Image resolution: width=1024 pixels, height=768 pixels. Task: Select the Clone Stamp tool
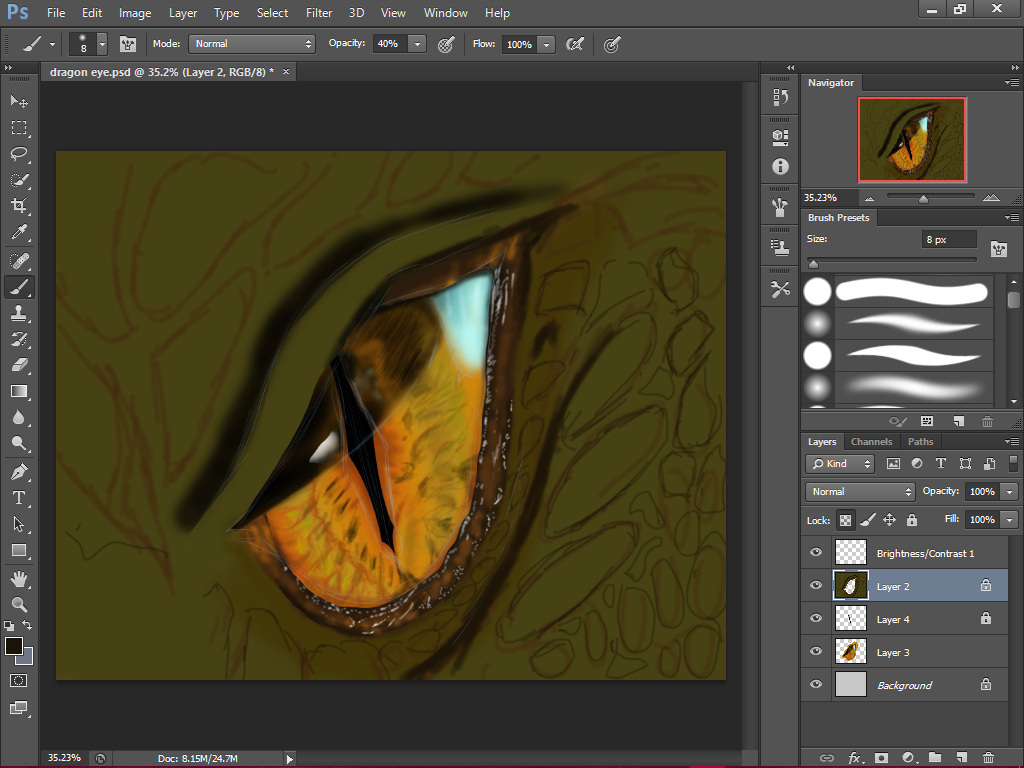pyautogui.click(x=18, y=313)
